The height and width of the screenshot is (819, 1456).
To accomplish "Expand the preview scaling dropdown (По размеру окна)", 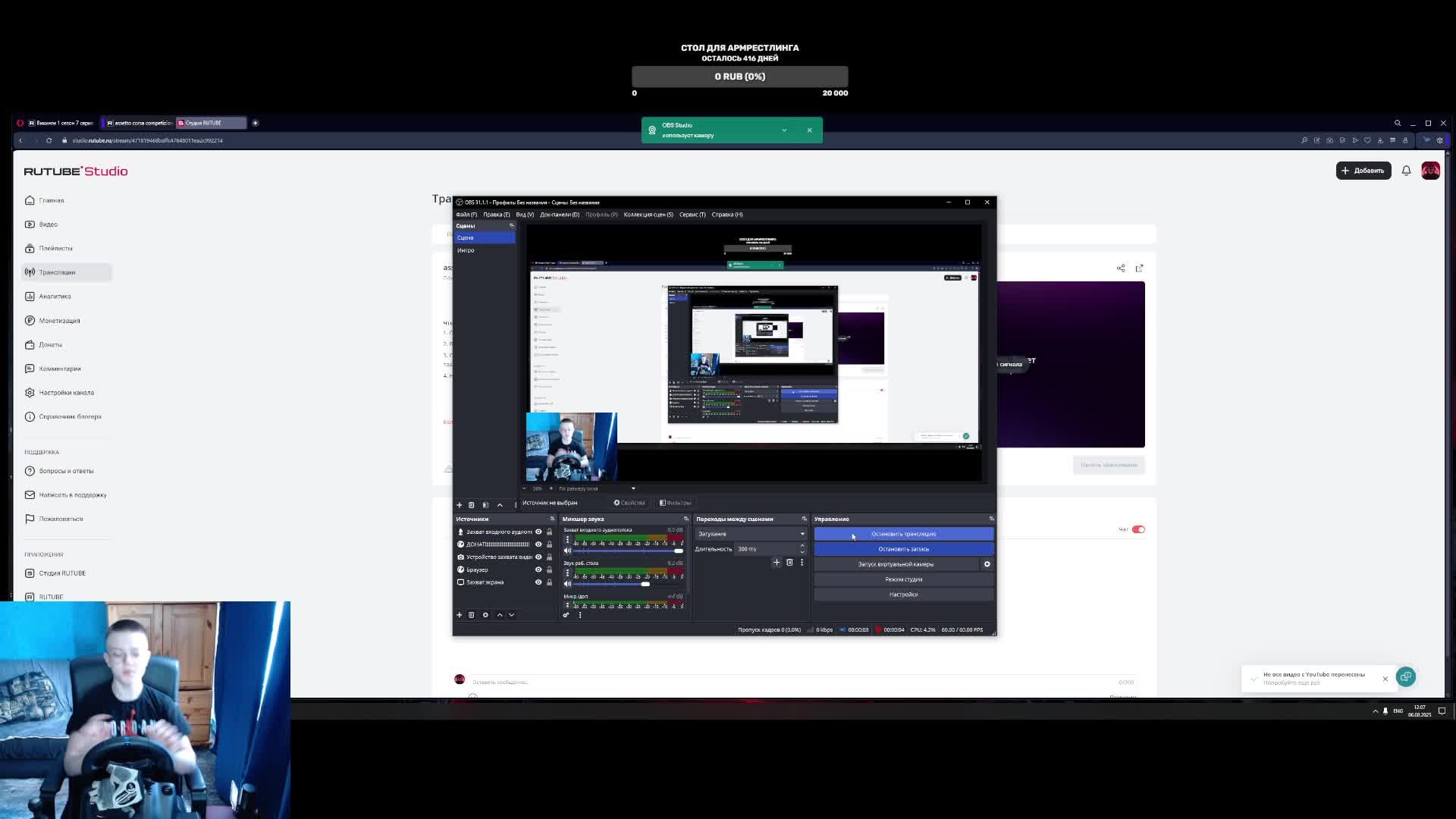I will point(633,488).
